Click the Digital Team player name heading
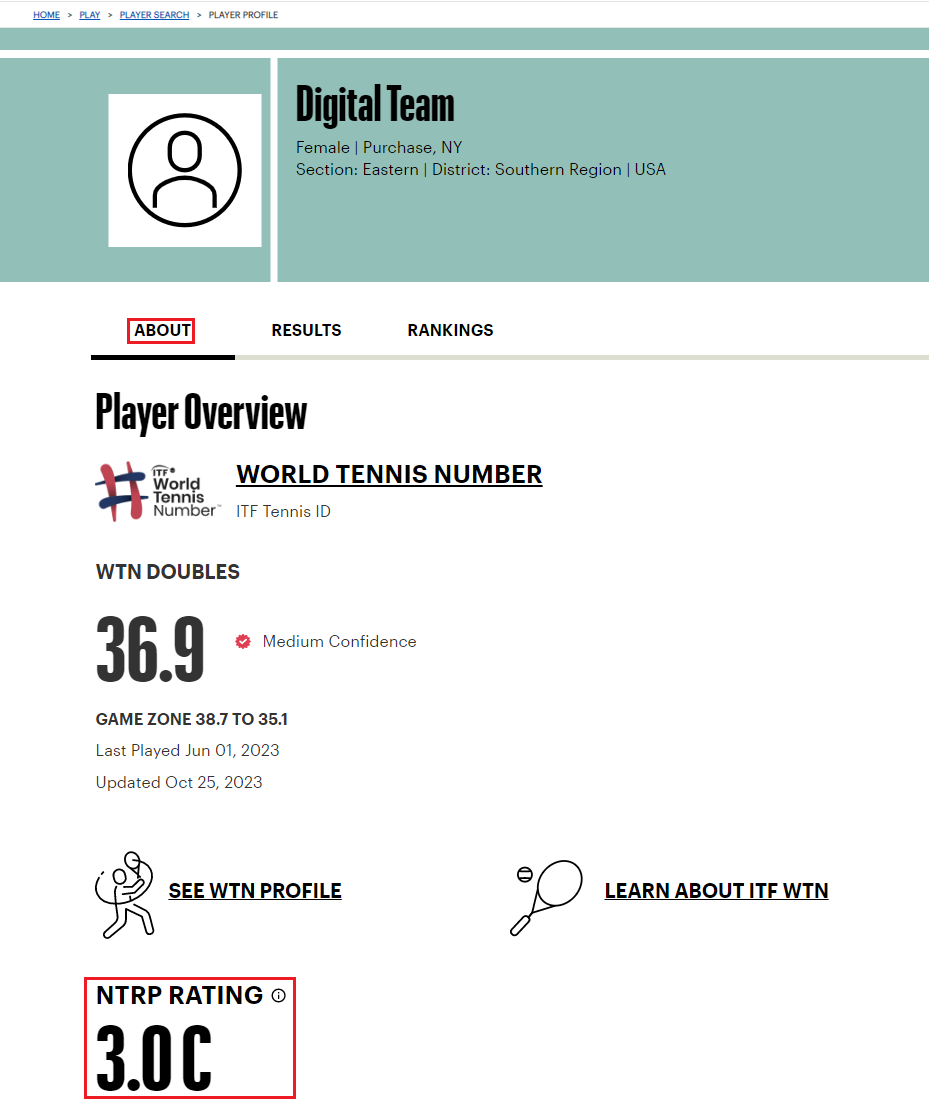Screen dimensions: 929x1113 coord(375,104)
